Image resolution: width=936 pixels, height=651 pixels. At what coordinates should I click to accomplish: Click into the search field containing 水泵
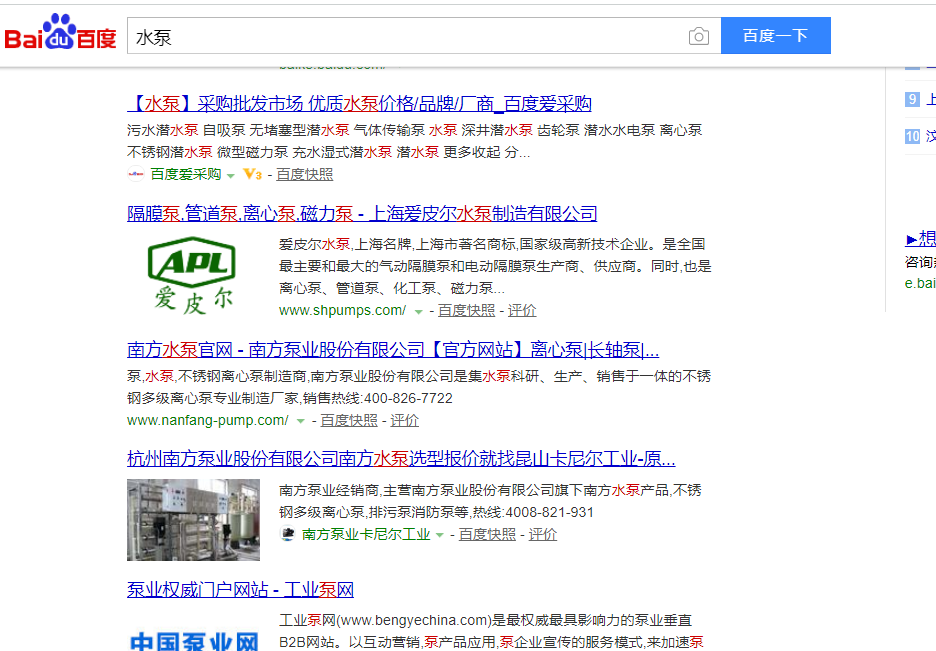pos(400,37)
